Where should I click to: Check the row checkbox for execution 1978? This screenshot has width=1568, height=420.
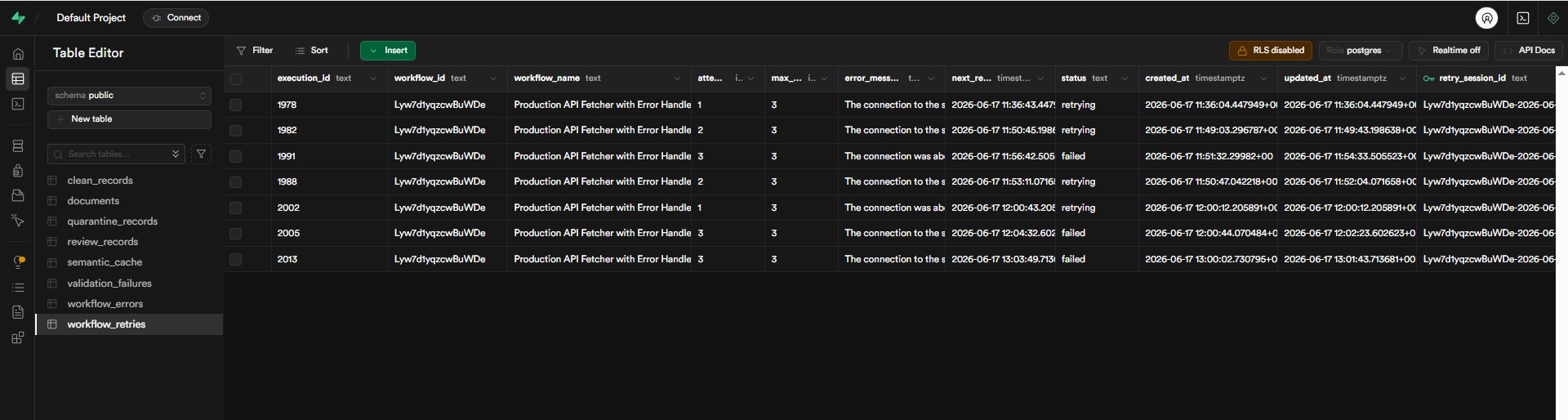coord(235,105)
